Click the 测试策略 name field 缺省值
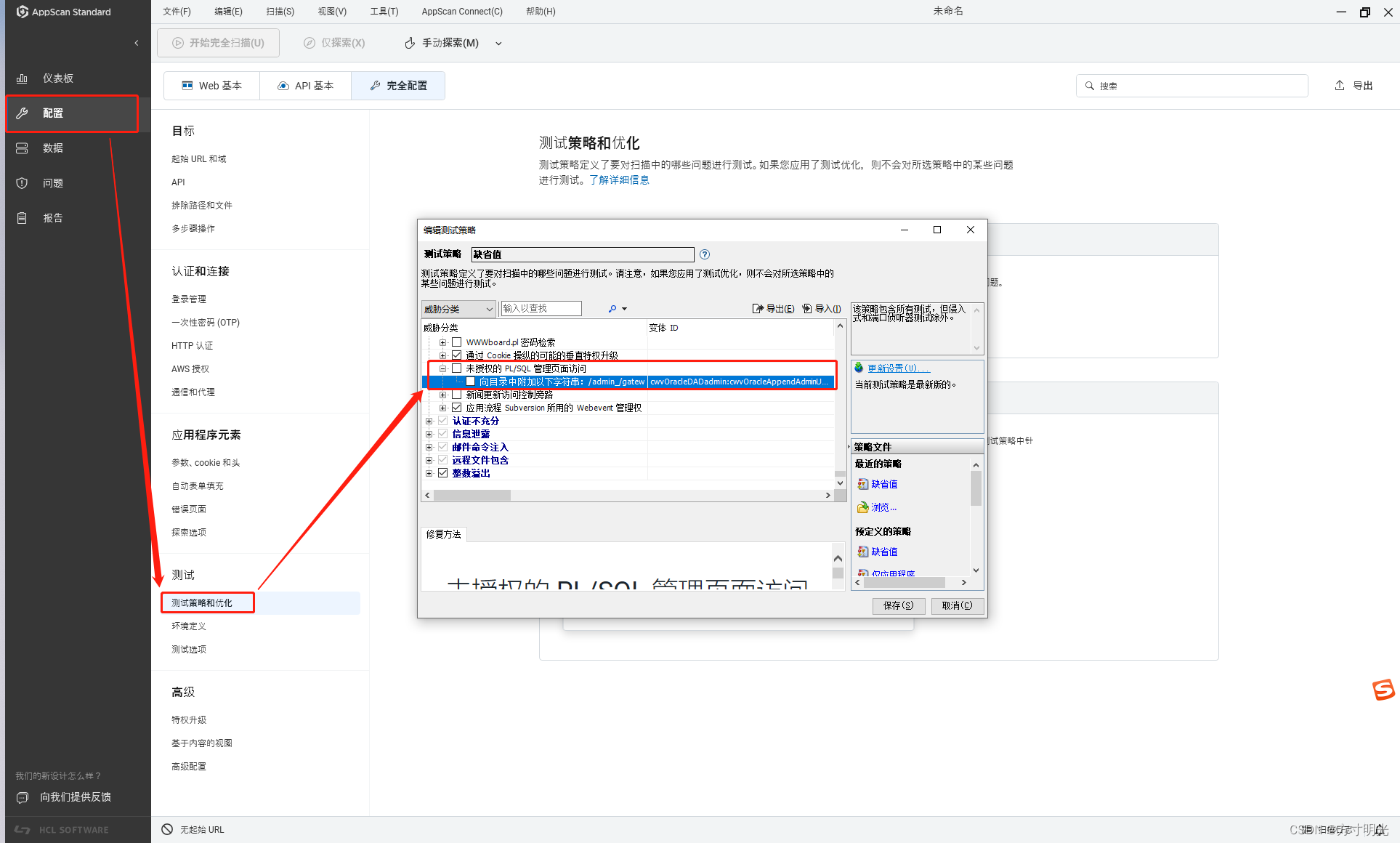1400x843 pixels. [x=583, y=254]
